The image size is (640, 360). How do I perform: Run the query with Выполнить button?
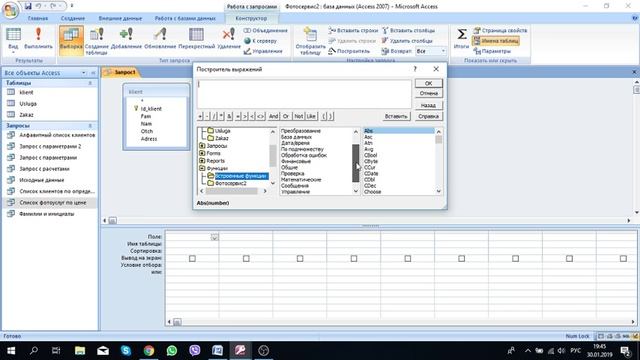(38, 40)
